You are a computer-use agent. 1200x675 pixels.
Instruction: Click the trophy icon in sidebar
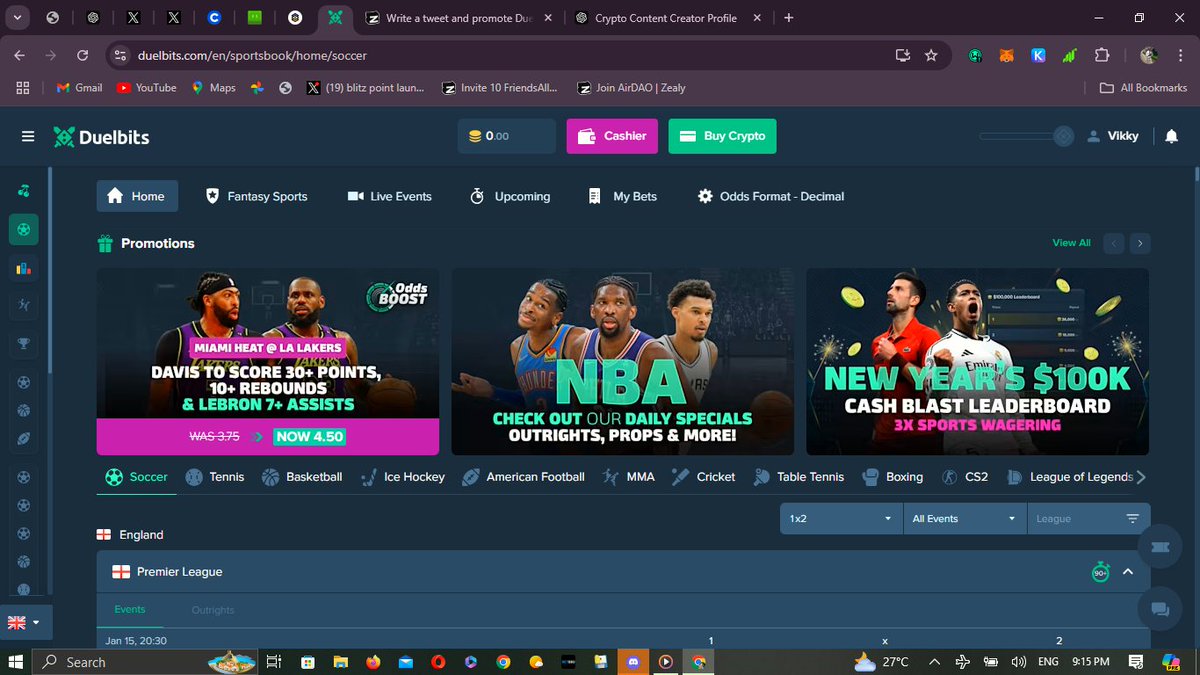tap(24, 344)
